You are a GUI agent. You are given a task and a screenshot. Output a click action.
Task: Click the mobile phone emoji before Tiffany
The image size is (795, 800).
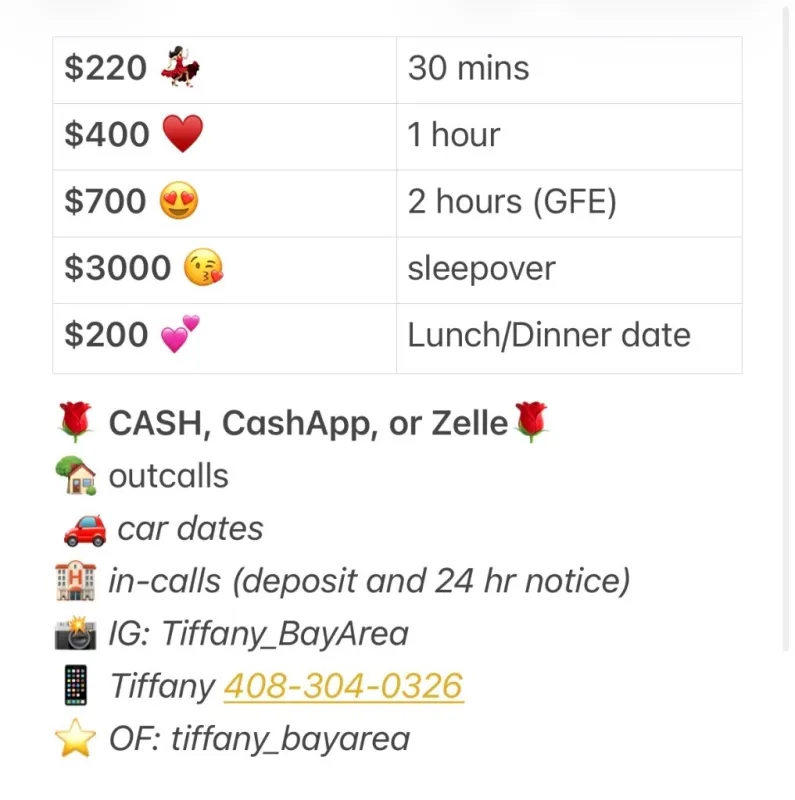point(76,687)
